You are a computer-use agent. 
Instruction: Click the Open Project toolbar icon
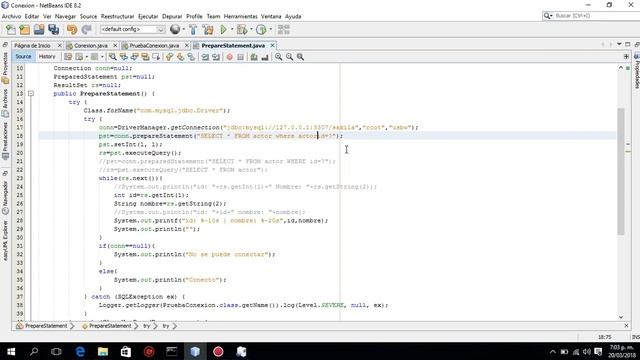point(39,29)
